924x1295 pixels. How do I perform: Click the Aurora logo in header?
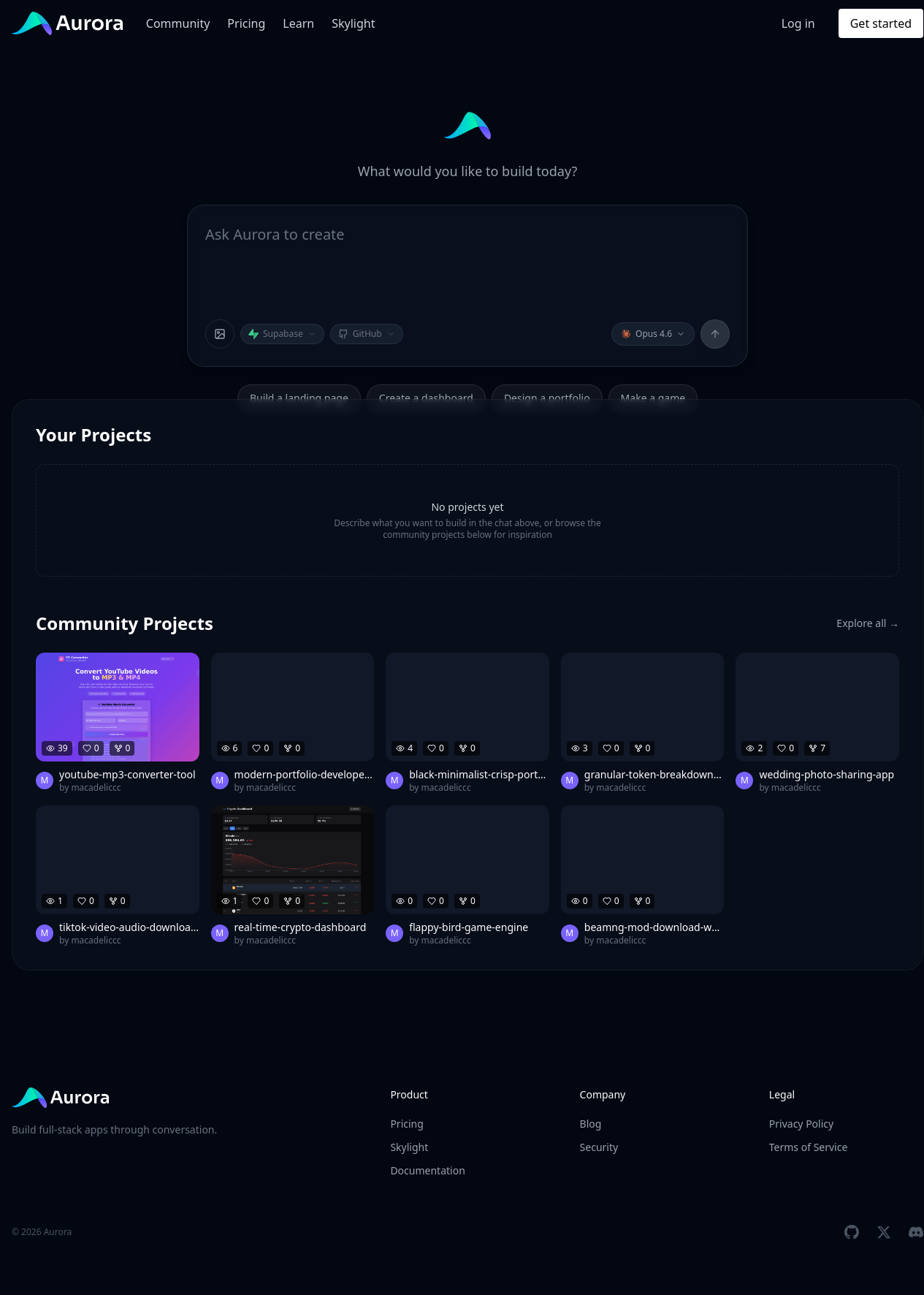68,23
